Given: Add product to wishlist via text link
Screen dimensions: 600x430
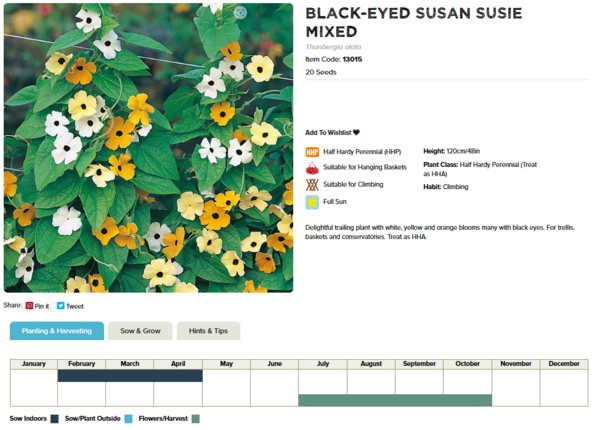Looking at the screenshot, I should [328, 132].
